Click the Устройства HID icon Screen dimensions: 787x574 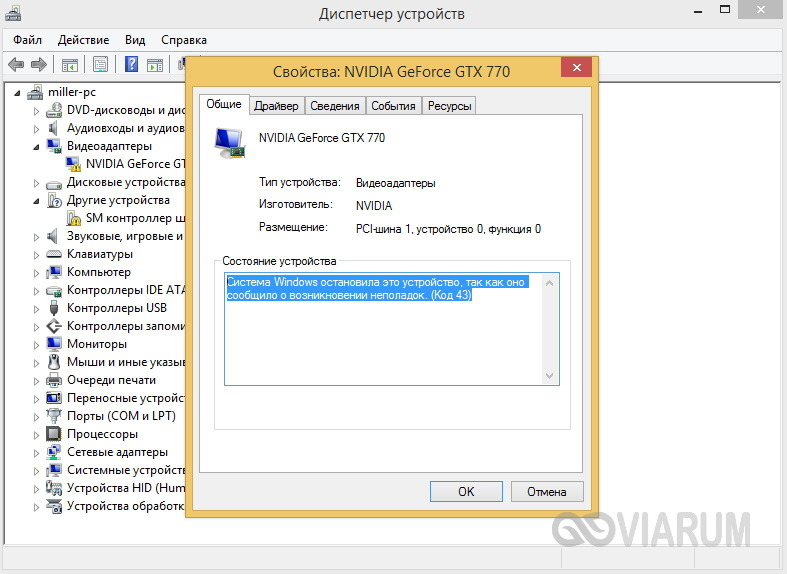click(54, 488)
